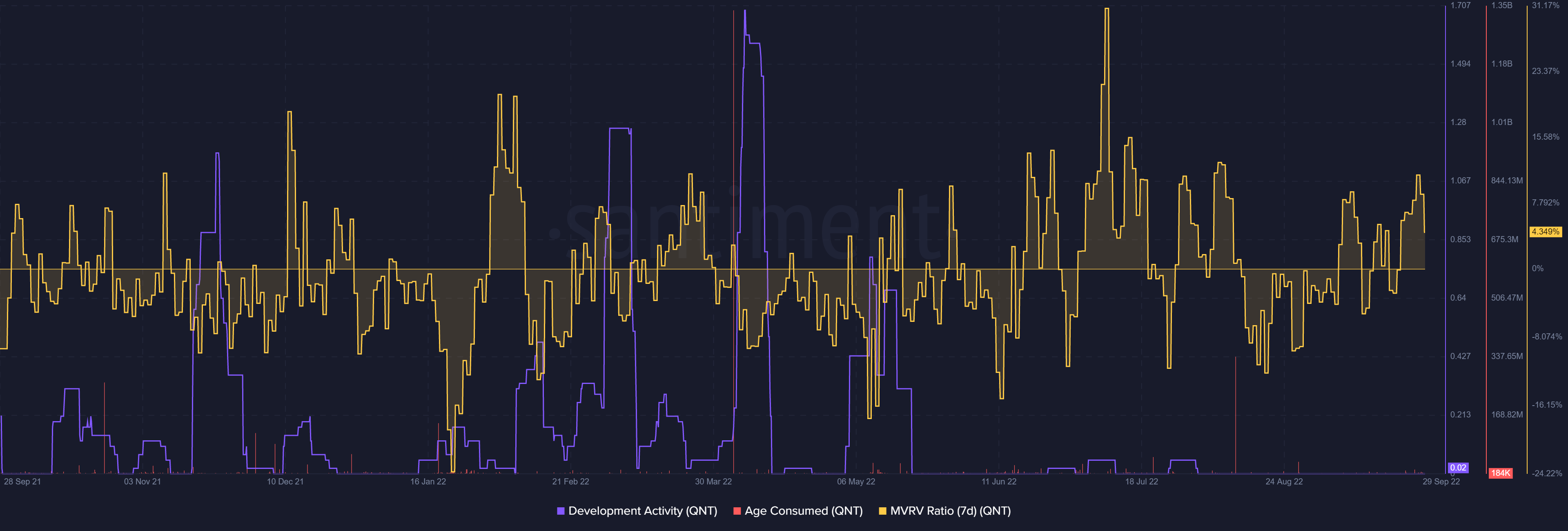Click the 31.17% top MVRV axis value
This screenshot has width=1568, height=531.
(x=1546, y=5)
